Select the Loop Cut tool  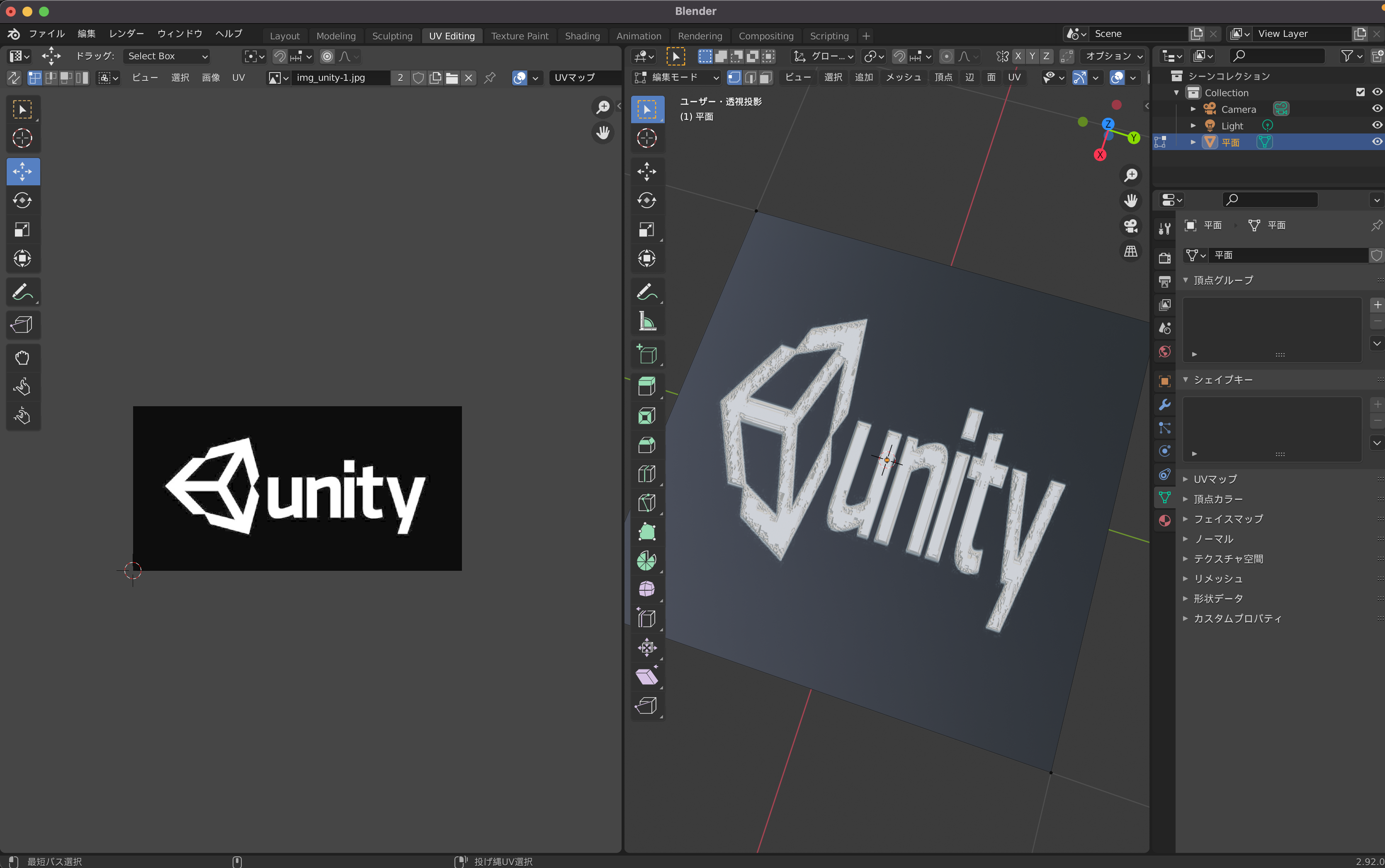(x=646, y=474)
